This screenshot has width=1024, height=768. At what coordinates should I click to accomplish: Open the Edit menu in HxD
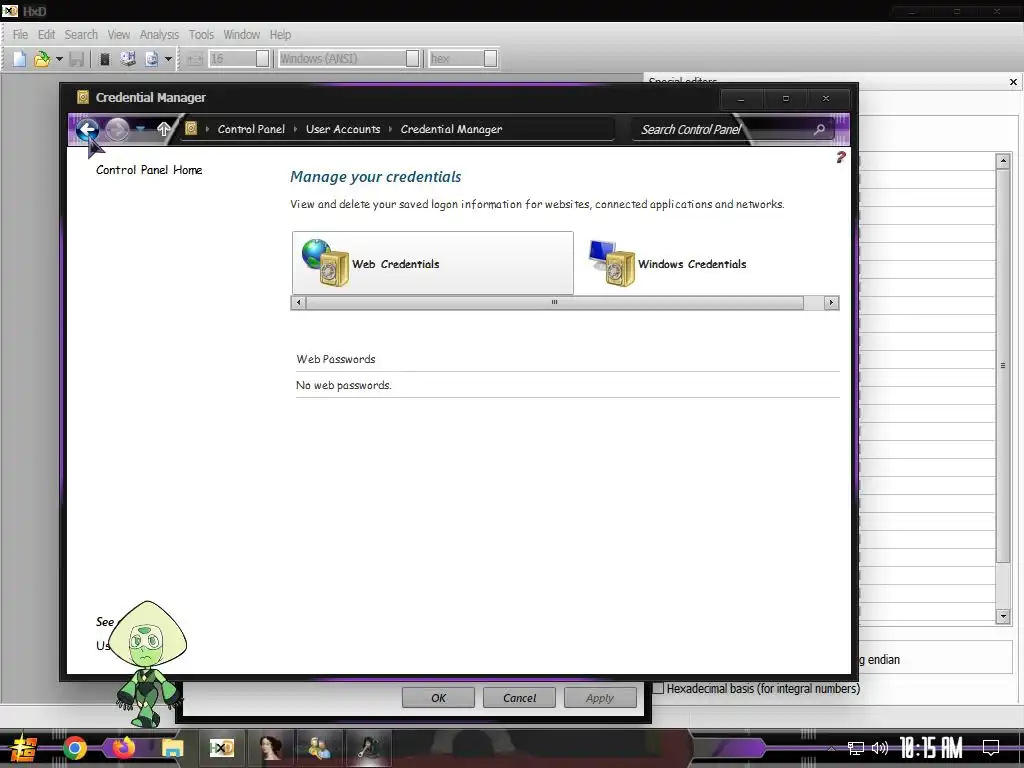coord(46,35)
